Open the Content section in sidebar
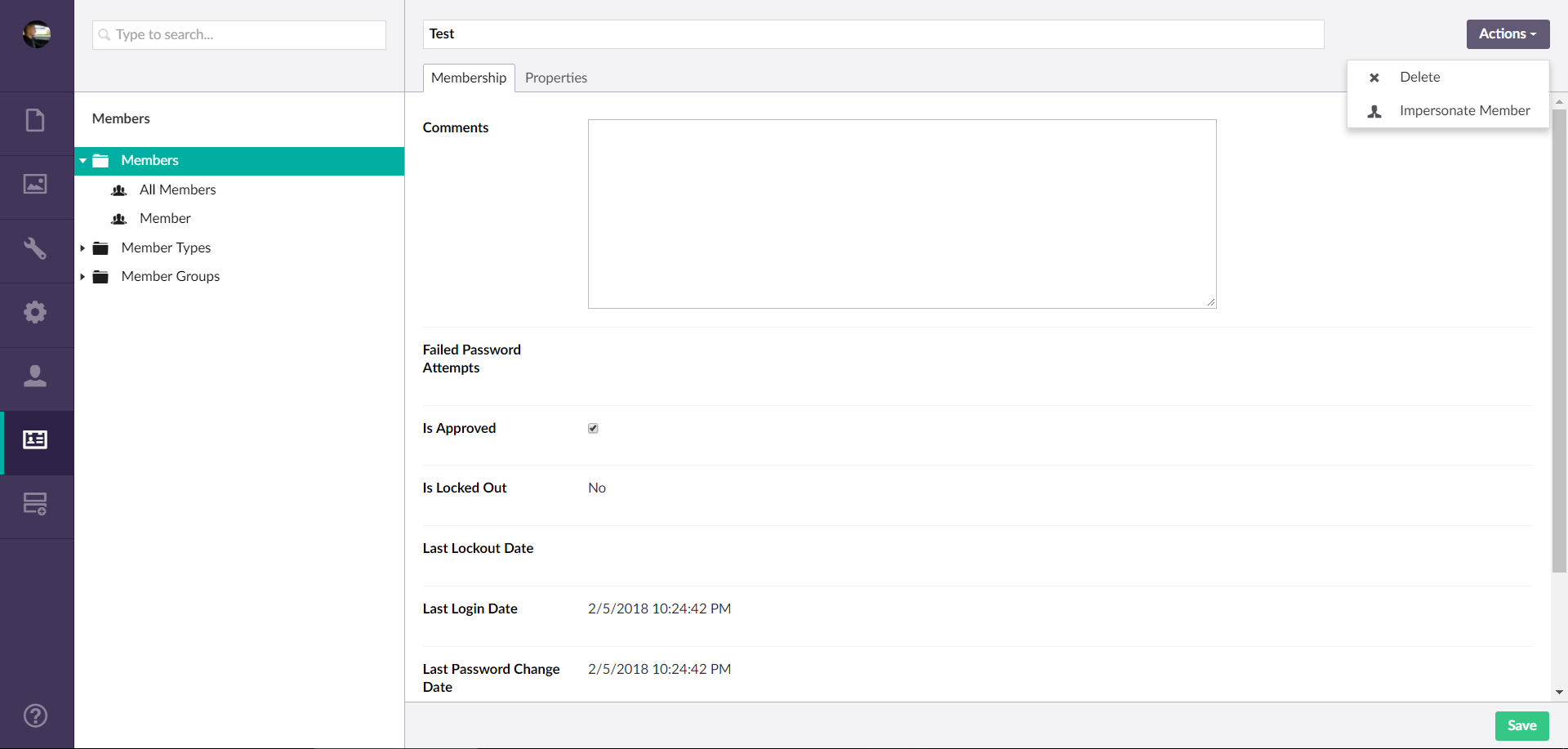 pos(35,121)
